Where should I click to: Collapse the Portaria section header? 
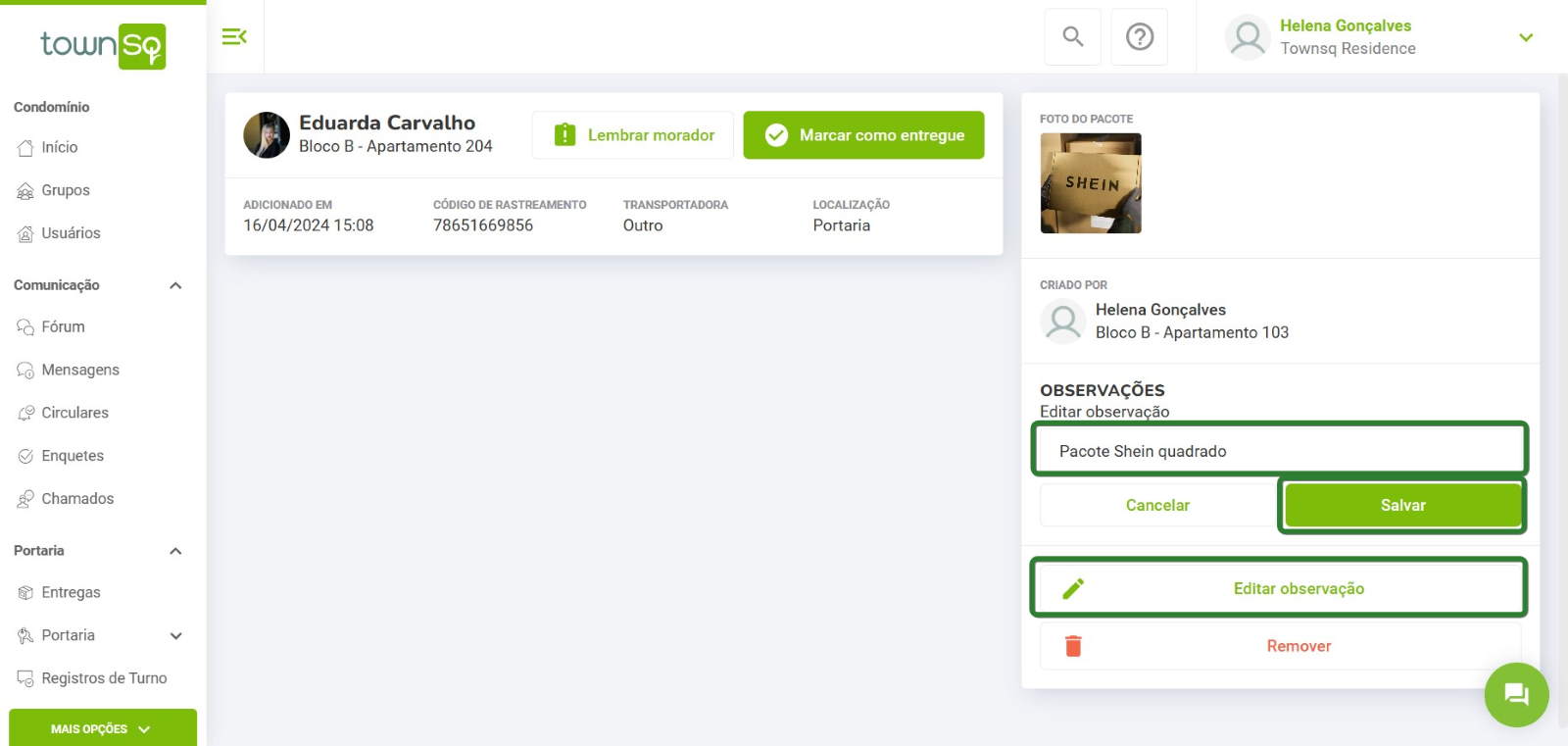point(175,551)
